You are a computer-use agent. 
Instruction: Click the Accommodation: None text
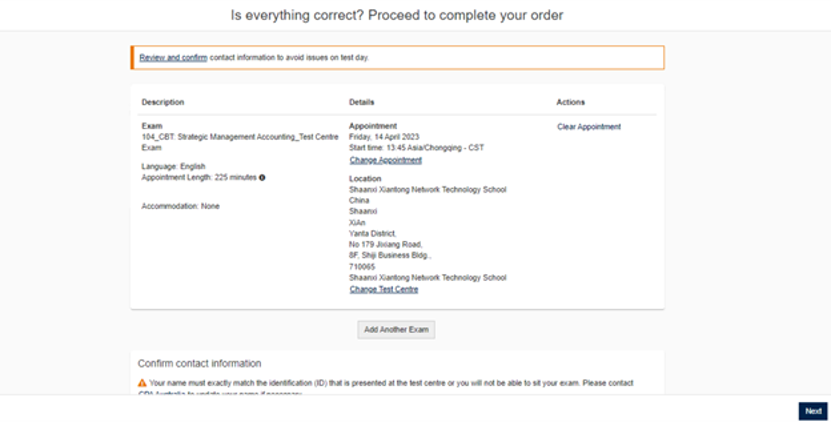(181, 206)
